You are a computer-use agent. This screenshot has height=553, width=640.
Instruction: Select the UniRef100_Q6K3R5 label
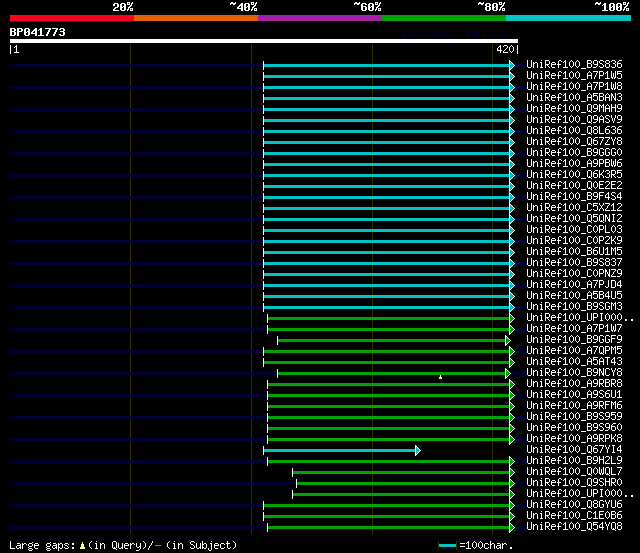tap(574, 175)
